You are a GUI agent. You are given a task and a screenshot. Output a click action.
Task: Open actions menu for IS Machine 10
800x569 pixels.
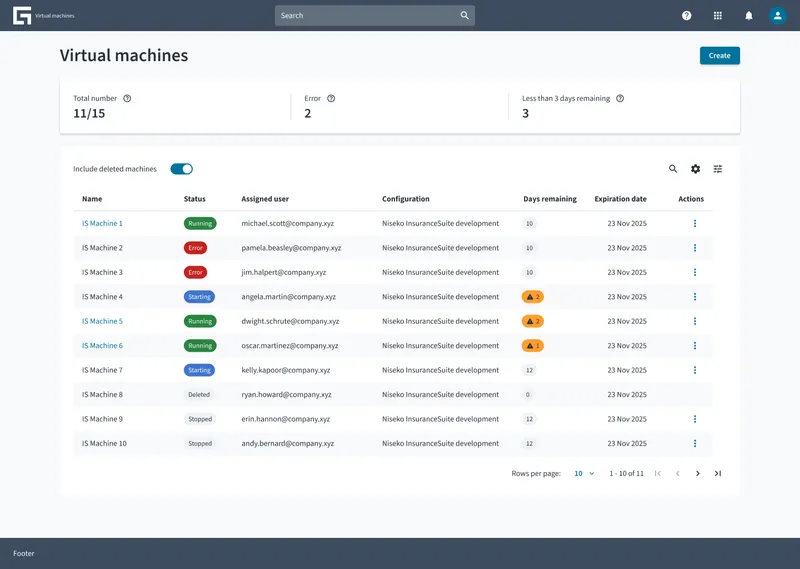click(694, 444)
